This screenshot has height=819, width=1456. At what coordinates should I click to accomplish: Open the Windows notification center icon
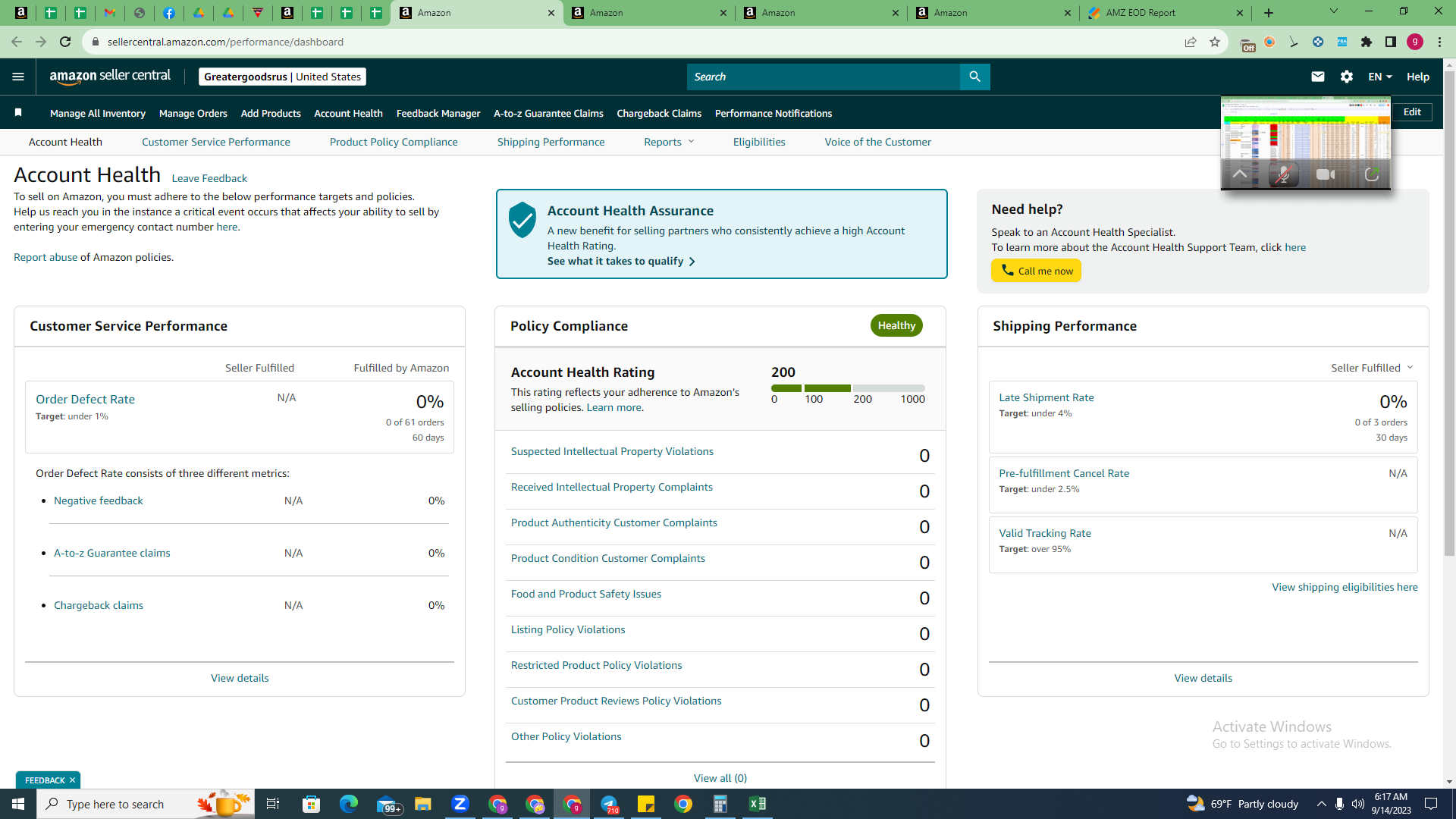point(1432,804)
